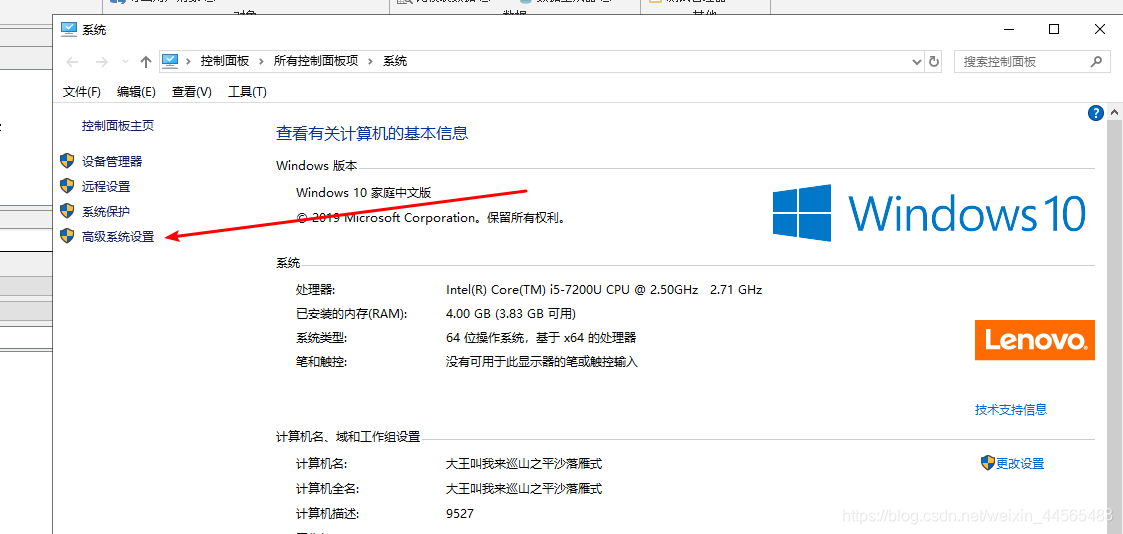
Task: Click the Windows 10 logo
Action: [x=930, y=213]
